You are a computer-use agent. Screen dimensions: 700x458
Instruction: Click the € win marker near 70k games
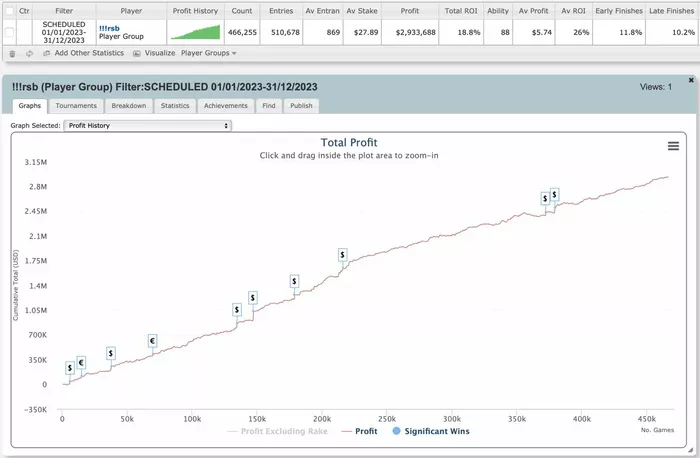click(152, 341)
